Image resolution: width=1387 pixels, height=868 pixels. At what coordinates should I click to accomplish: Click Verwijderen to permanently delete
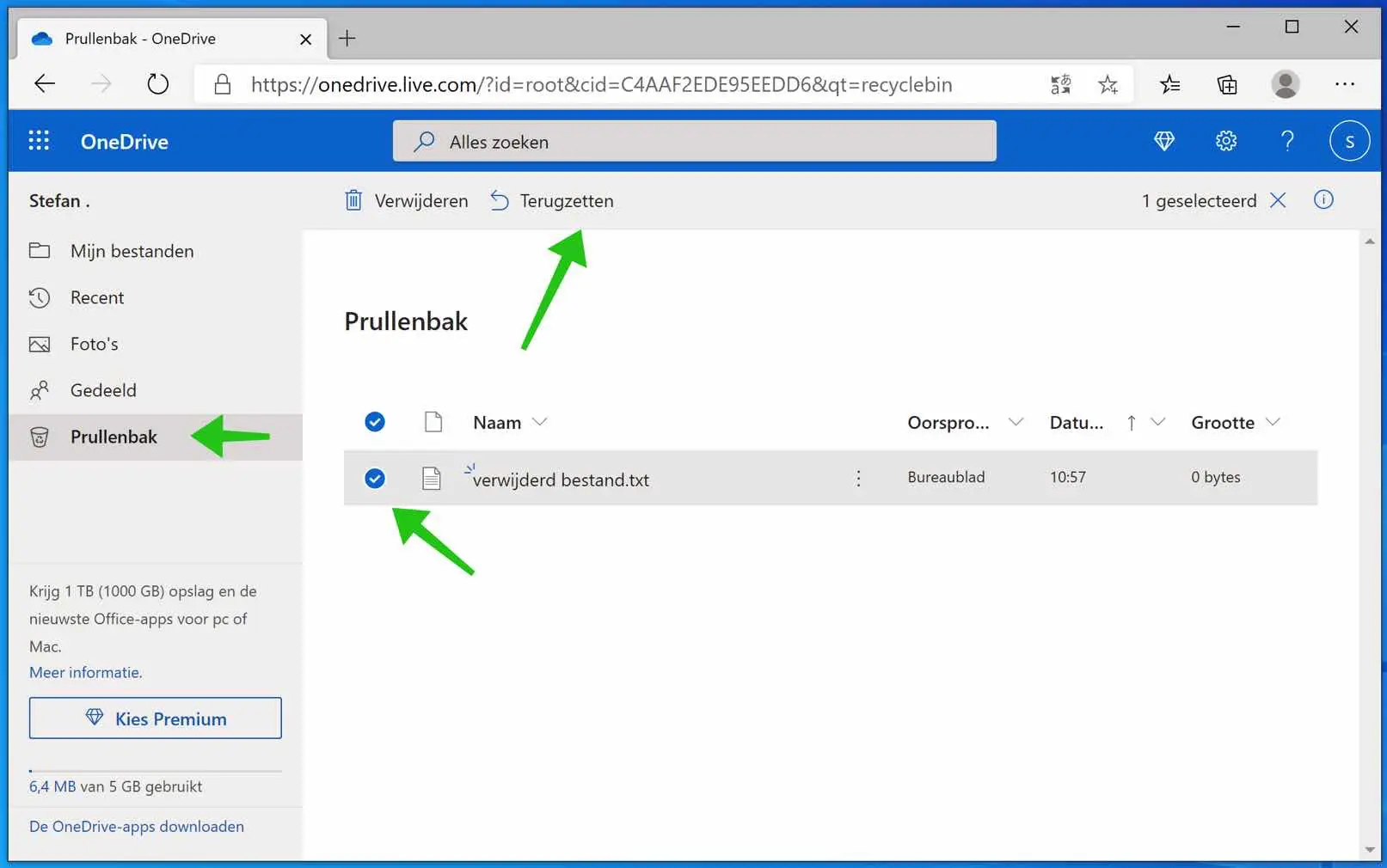pyautogui.click(x=406, y=200)
